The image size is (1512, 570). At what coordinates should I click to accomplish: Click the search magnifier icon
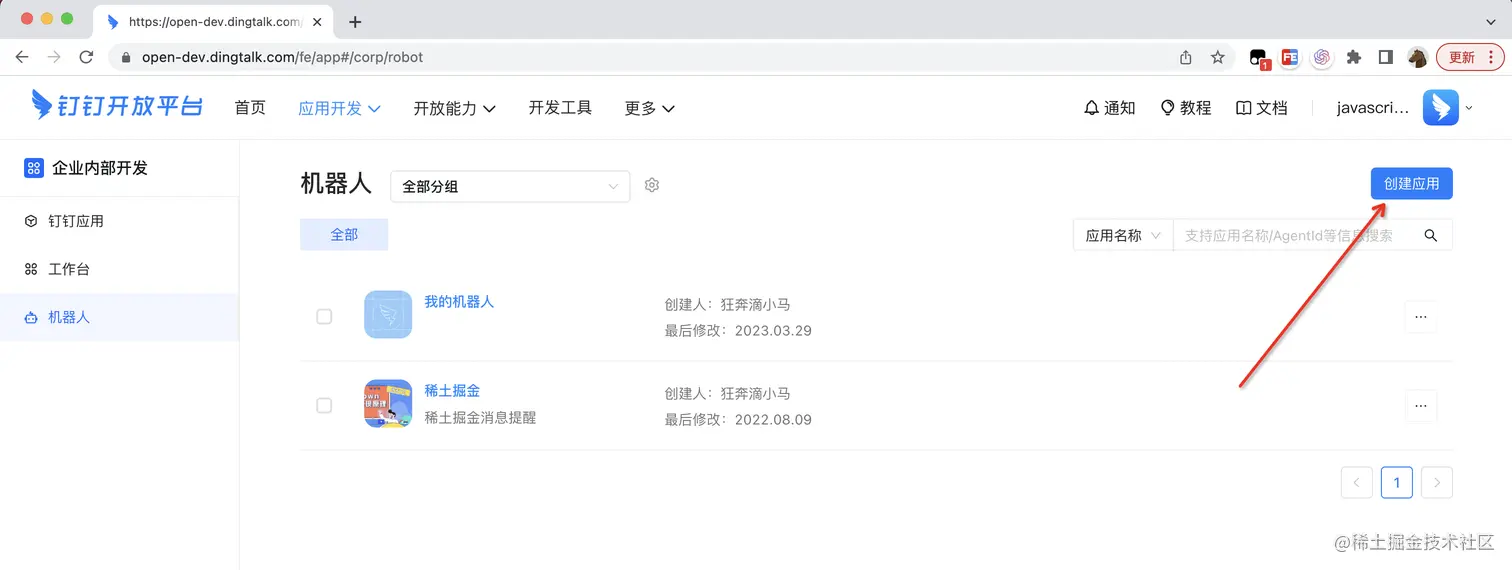1431,235
